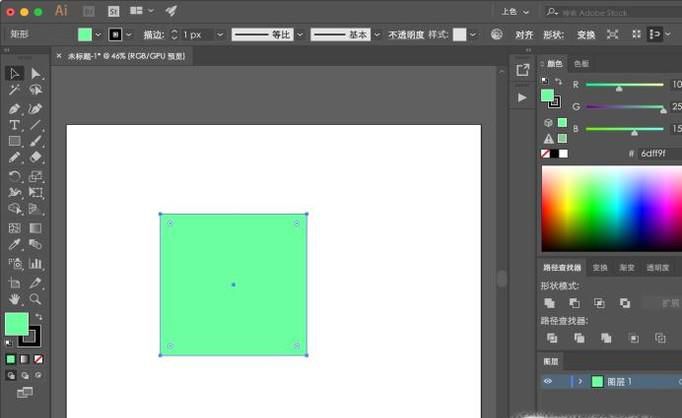Switch to default fill and stroke colors
The height and width of the screenshot is (418, 682).
[x=10, y=342]
